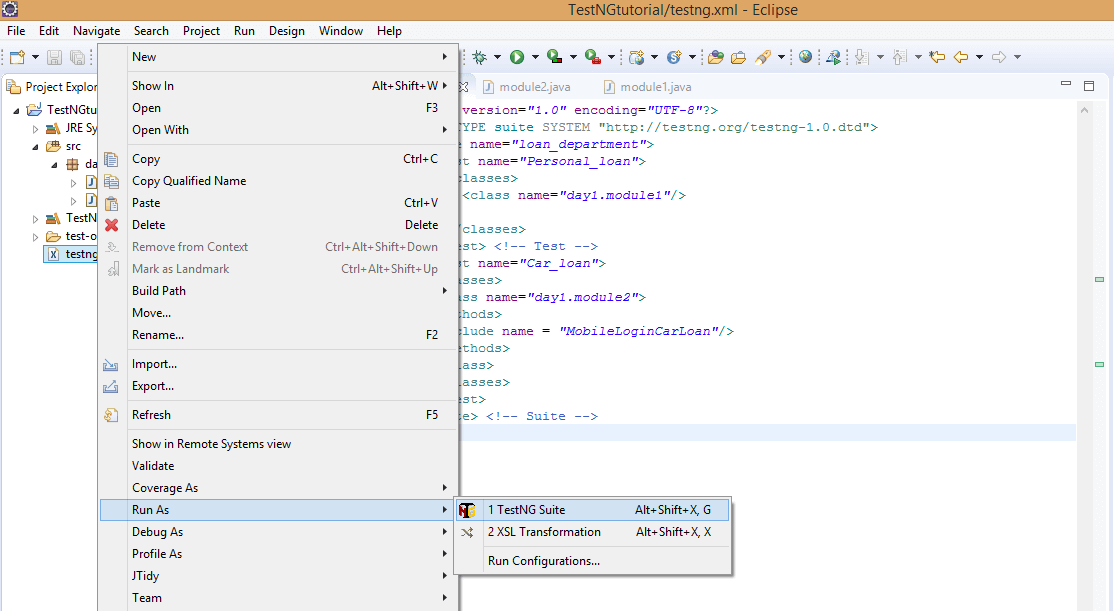Image resolution: width=1114 pixels, height=611 pixels.
Task: Open the Web Browser globe icon
Action: pos(805,57)
